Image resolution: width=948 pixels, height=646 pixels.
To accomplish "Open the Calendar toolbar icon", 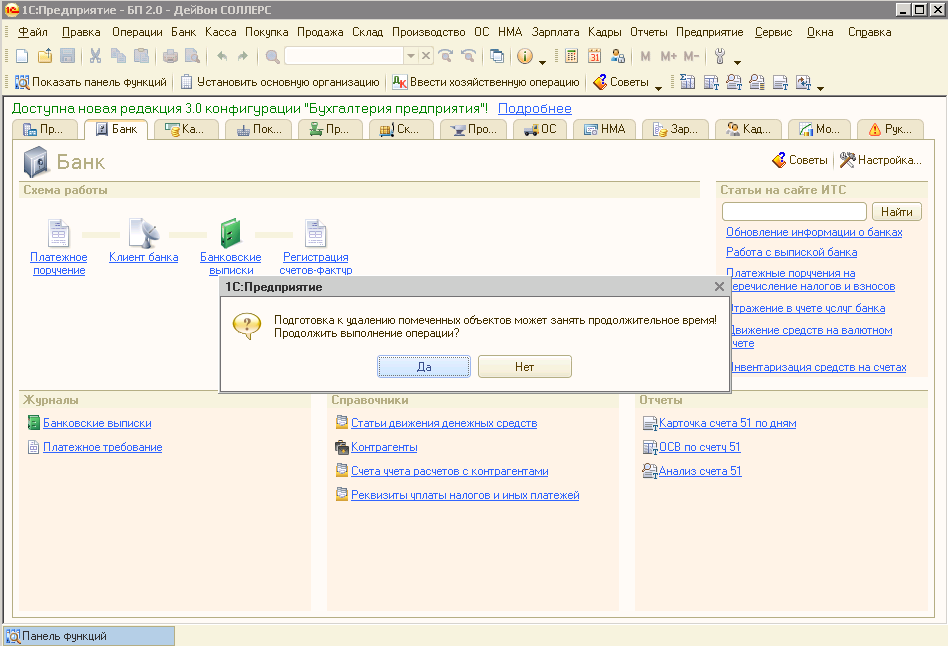I will 594,56.
